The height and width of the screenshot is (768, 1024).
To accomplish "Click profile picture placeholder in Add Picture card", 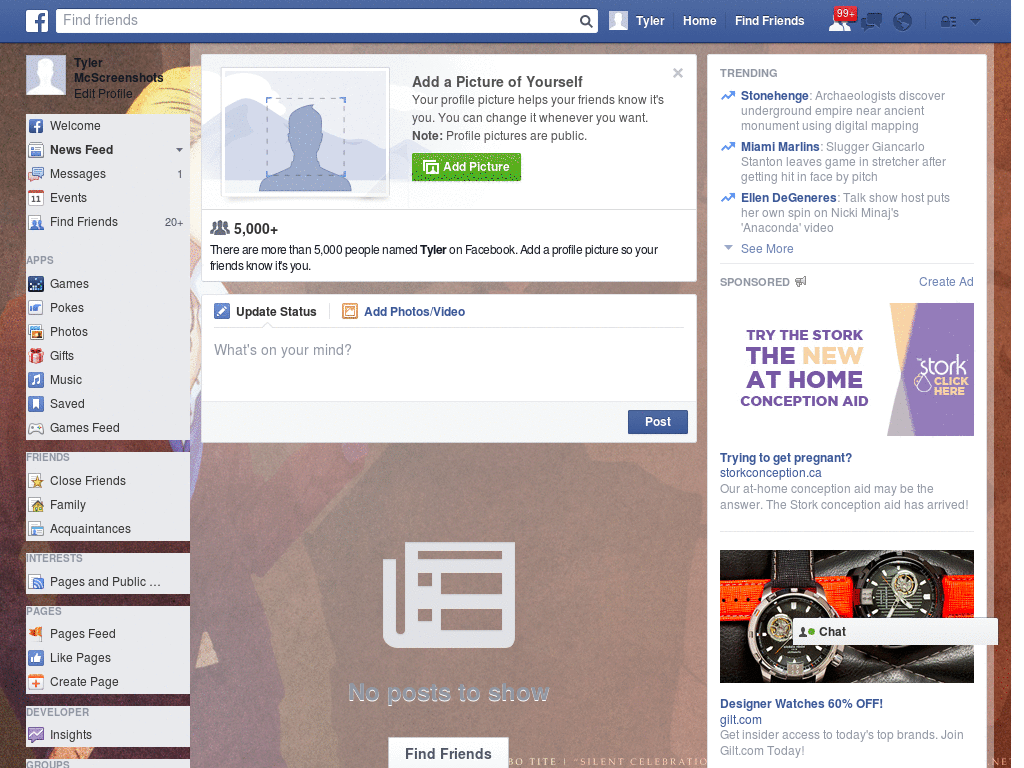I will coord(305,133).
